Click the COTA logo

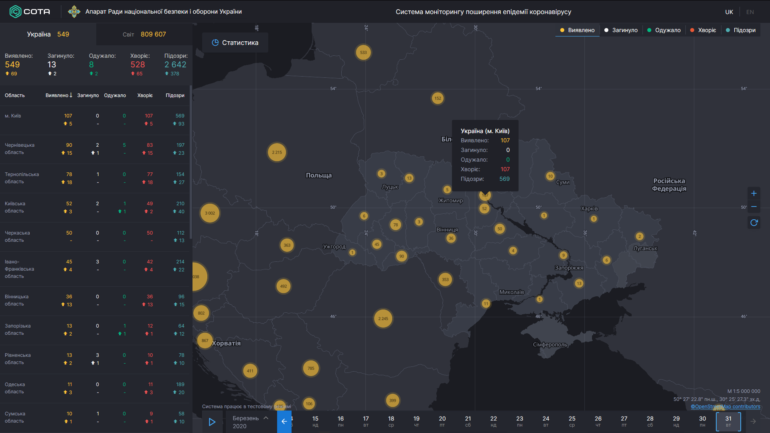(32, 11)
